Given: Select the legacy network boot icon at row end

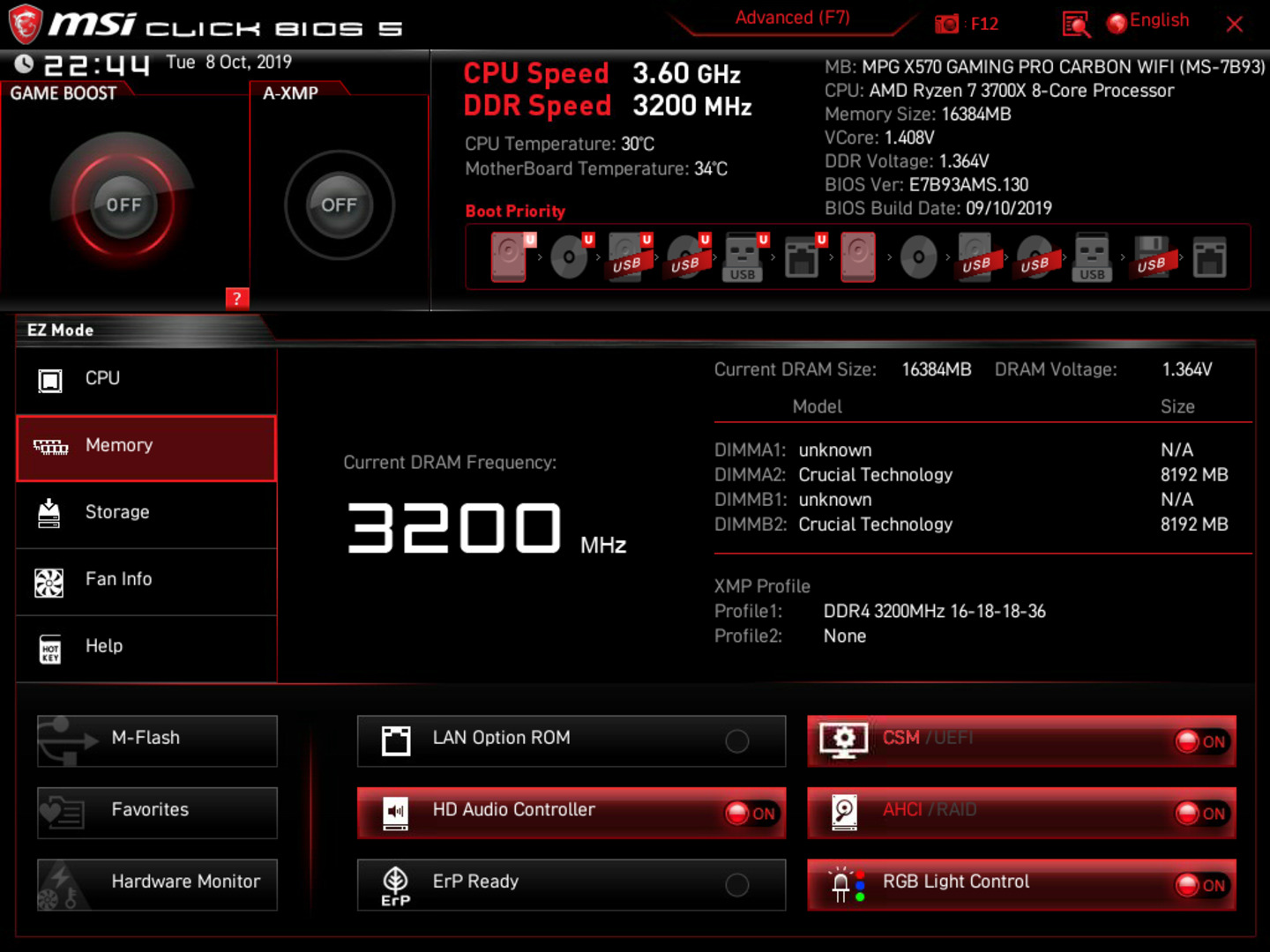Looking at the screenshot, I should coord(1209,257).
